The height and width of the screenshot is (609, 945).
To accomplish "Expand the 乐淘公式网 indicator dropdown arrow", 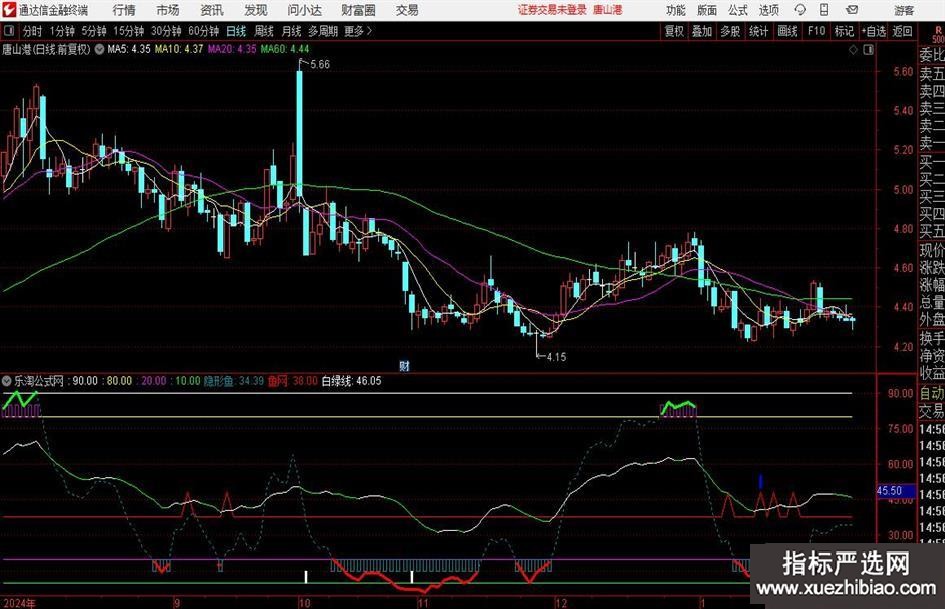I will [x=7, y=381].
